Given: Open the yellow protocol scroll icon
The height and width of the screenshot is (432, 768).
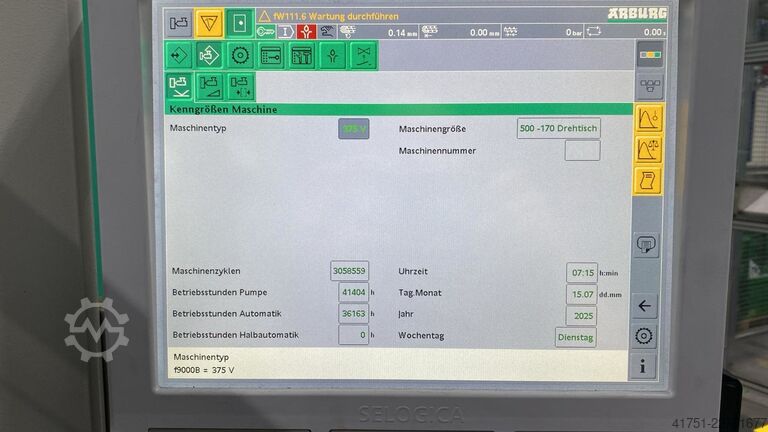Looking at the screenshot, I should 648,180.
